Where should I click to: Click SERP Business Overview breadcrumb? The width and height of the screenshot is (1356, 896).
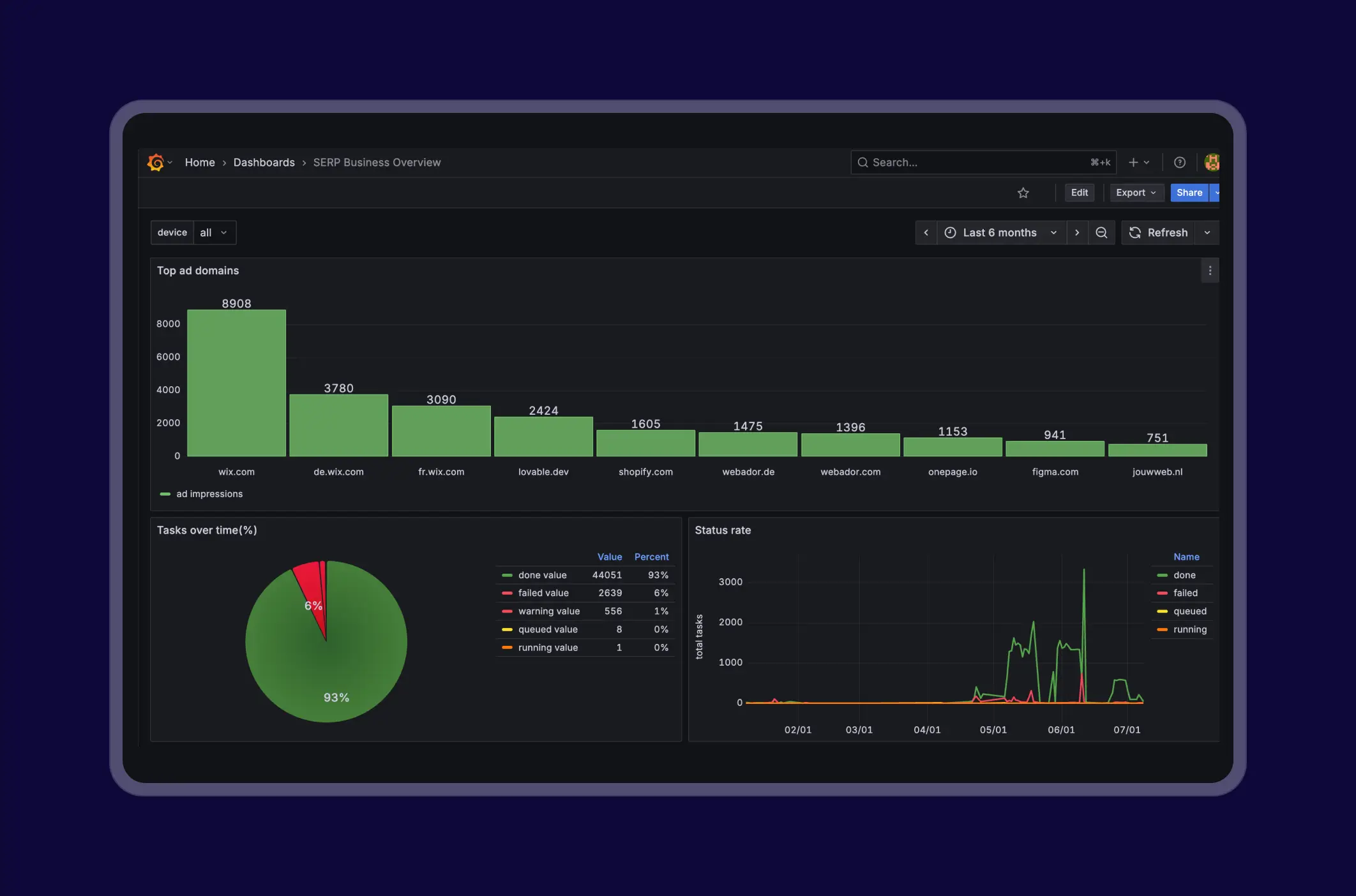coord(377,162)
